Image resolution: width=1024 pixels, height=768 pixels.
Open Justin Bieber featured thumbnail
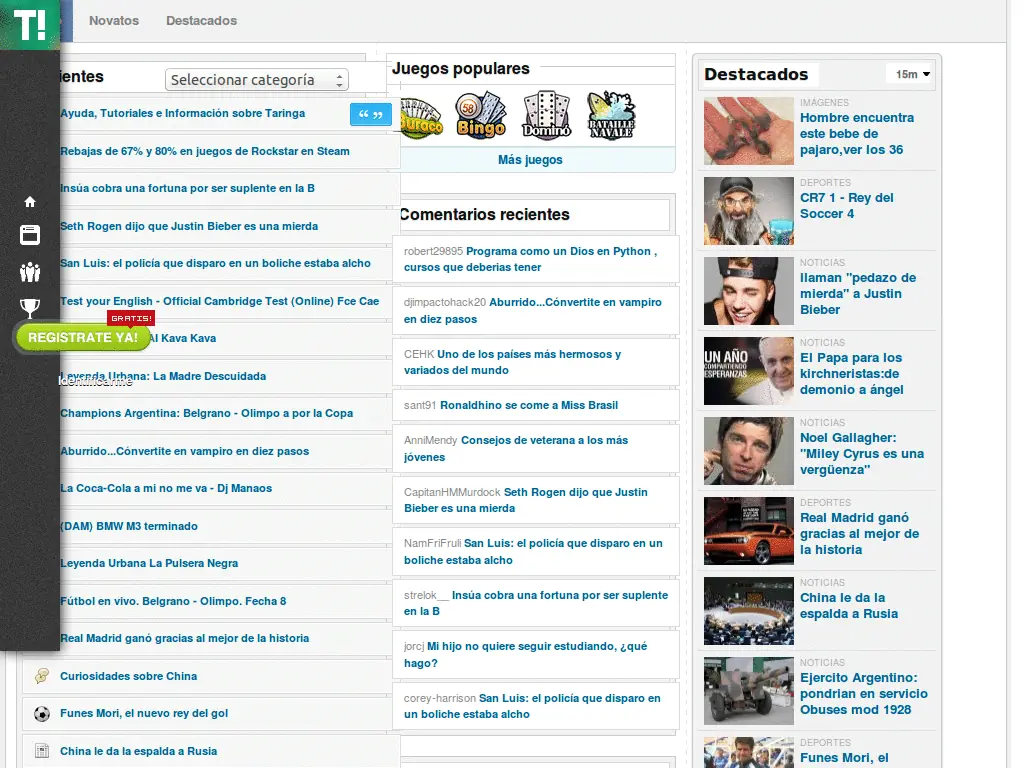click(x=748, y=291)
